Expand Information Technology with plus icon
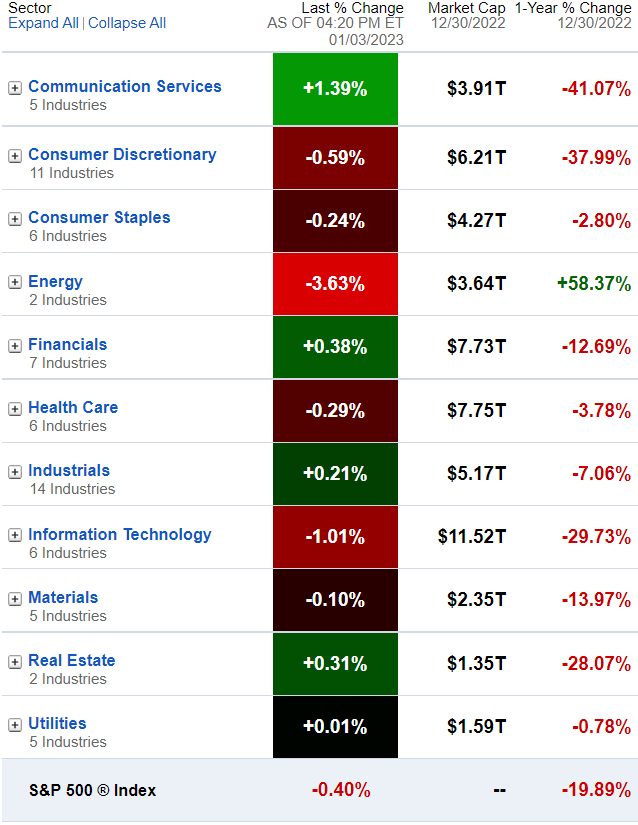The height and width of the screenshot is (825, 638). [15, 536]
